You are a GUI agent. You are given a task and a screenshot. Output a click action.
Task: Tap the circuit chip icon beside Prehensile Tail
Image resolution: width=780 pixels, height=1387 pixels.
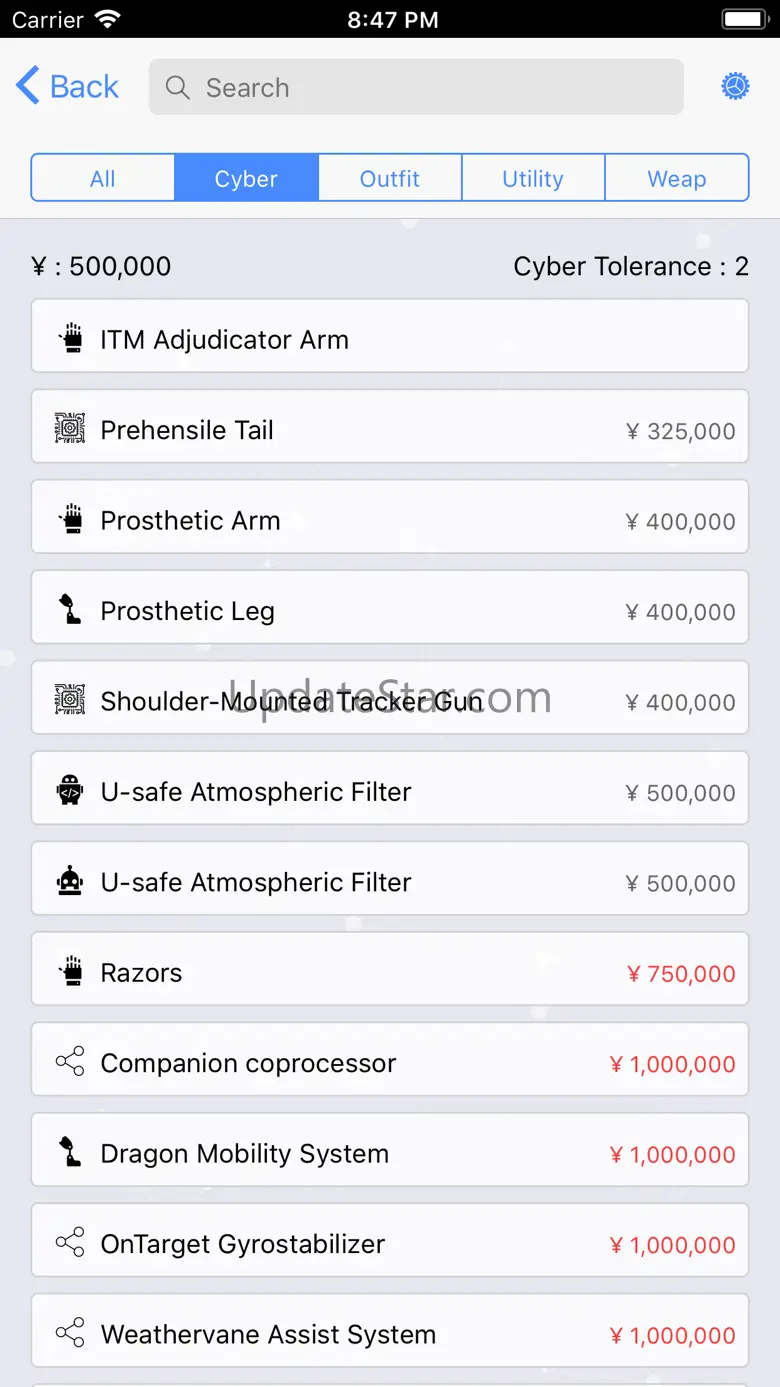(x=70, y=429)
